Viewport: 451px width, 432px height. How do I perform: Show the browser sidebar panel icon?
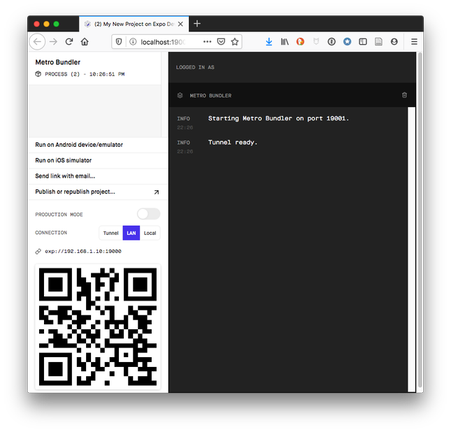pyautogui.click(x=363, y=42)
